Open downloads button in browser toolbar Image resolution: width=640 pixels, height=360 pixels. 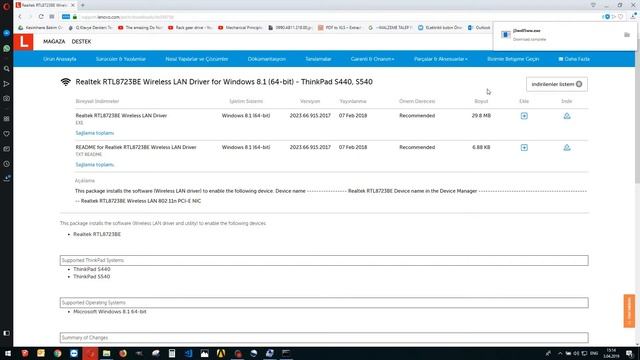point(633,16)
